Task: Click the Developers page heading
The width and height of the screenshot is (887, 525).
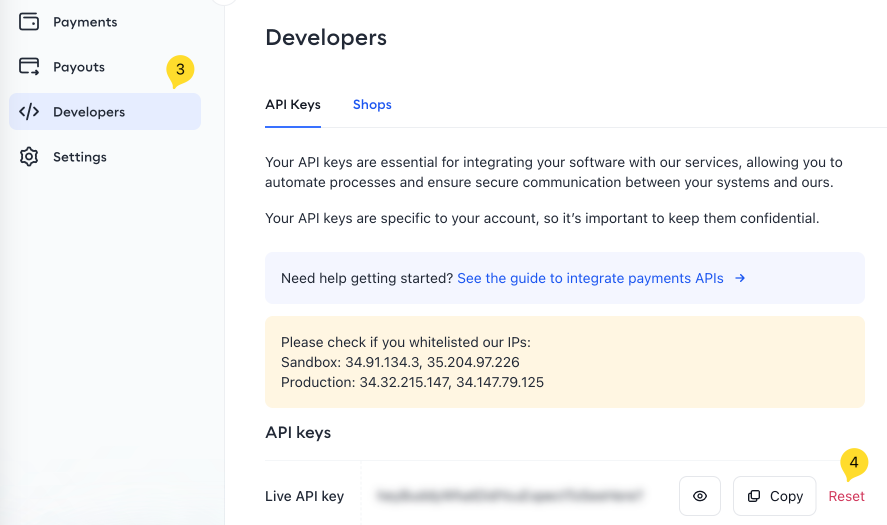Action: pyautogui.click(x=326, y=38)
